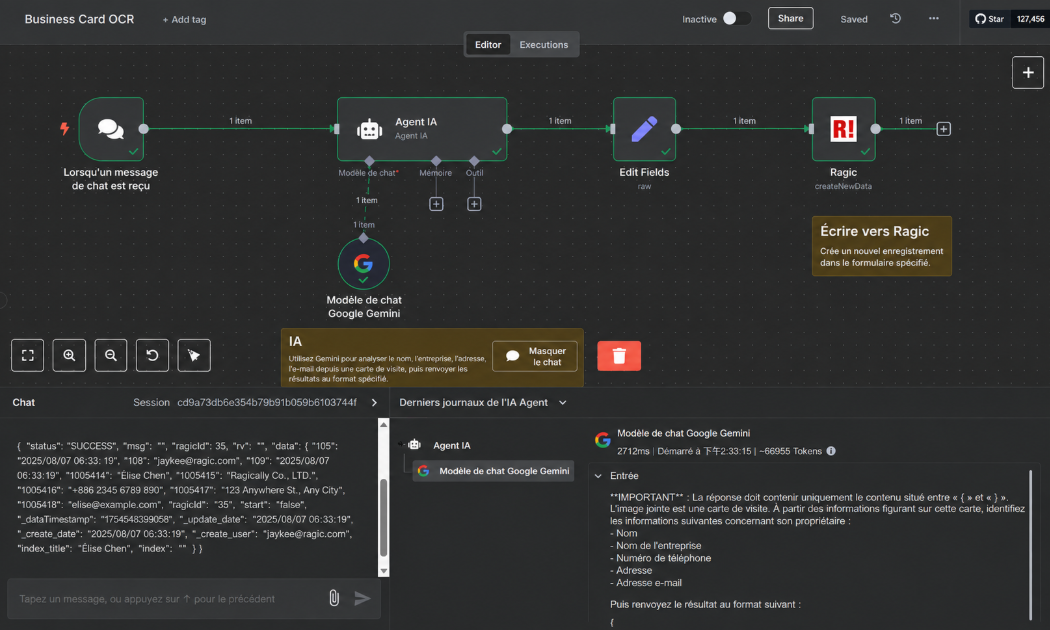Select Modèle de chat Google Gemini log row
Viewport: 1050px width, 630px height.
tap(494, 471)
